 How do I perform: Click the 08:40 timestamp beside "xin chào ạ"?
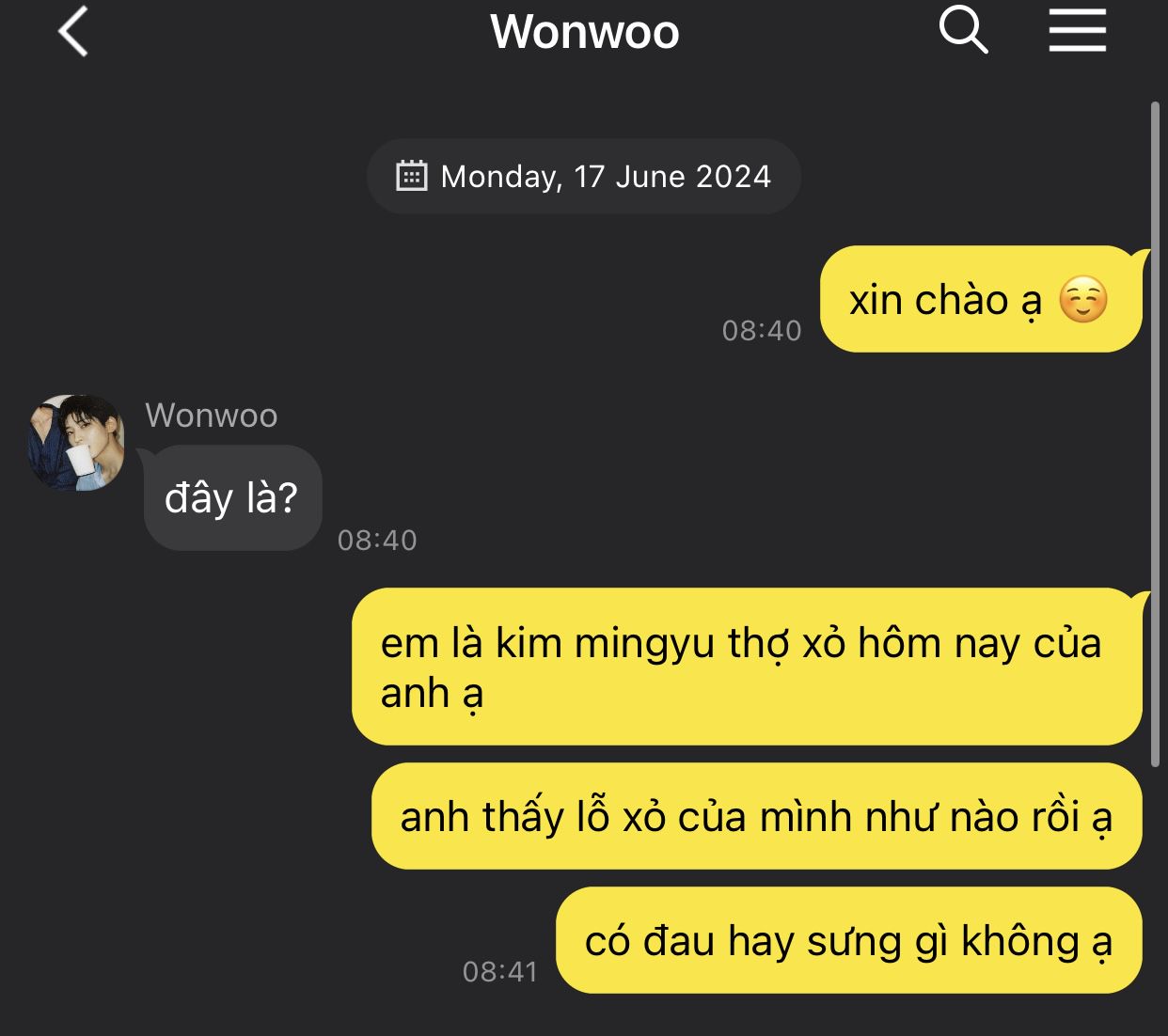tap(762, 330)
